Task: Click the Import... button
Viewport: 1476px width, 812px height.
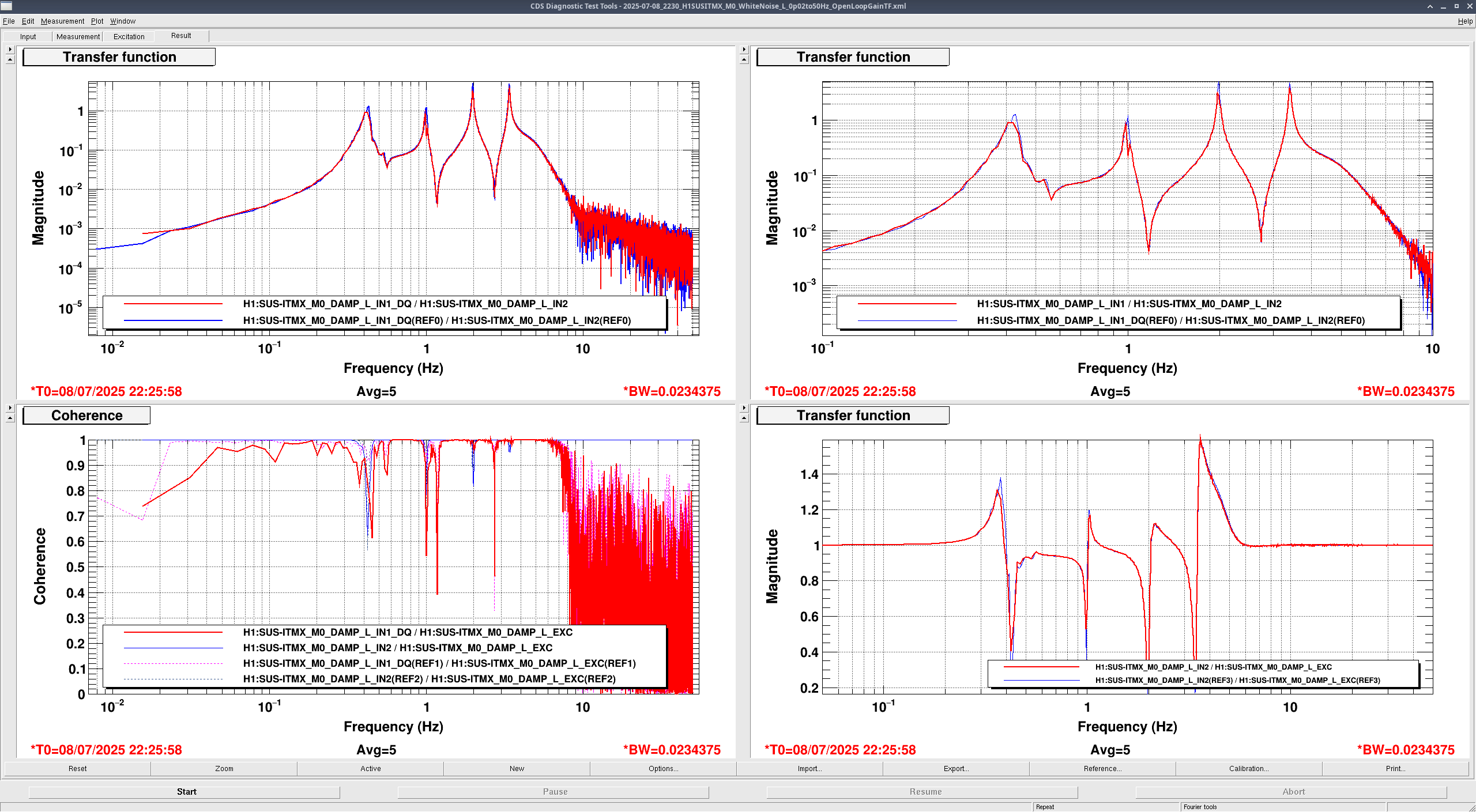Action: [x=810, y=769]
